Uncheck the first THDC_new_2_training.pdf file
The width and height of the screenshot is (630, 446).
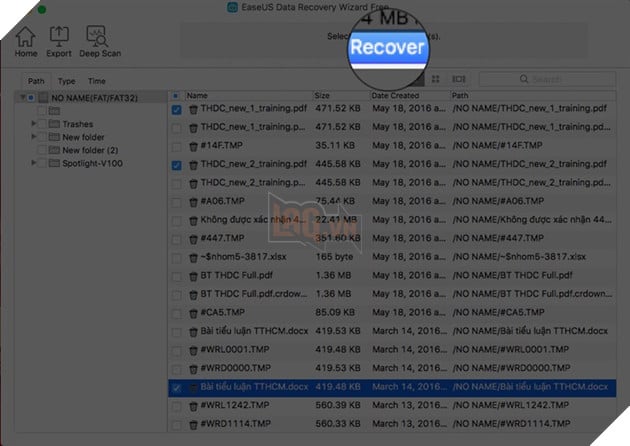176,165
